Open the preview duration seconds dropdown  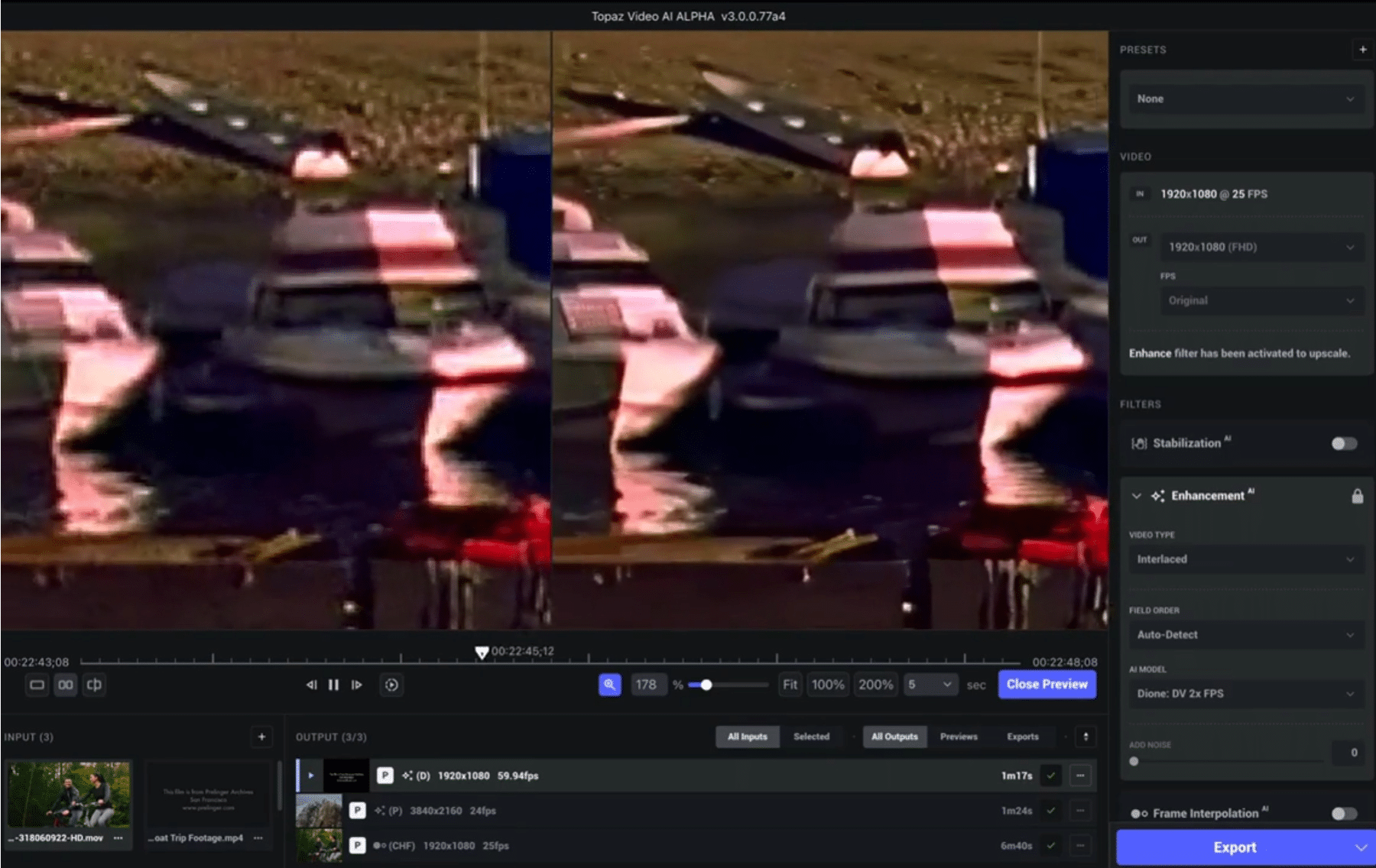pos(930,685)
